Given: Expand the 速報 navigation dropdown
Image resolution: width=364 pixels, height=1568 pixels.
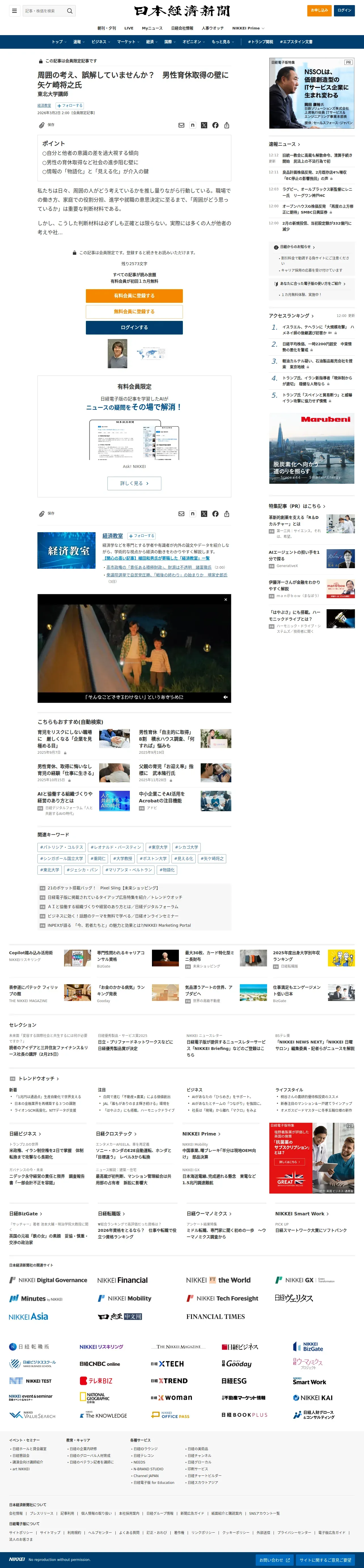Looking at the screenshot, I should pos(79,42).
